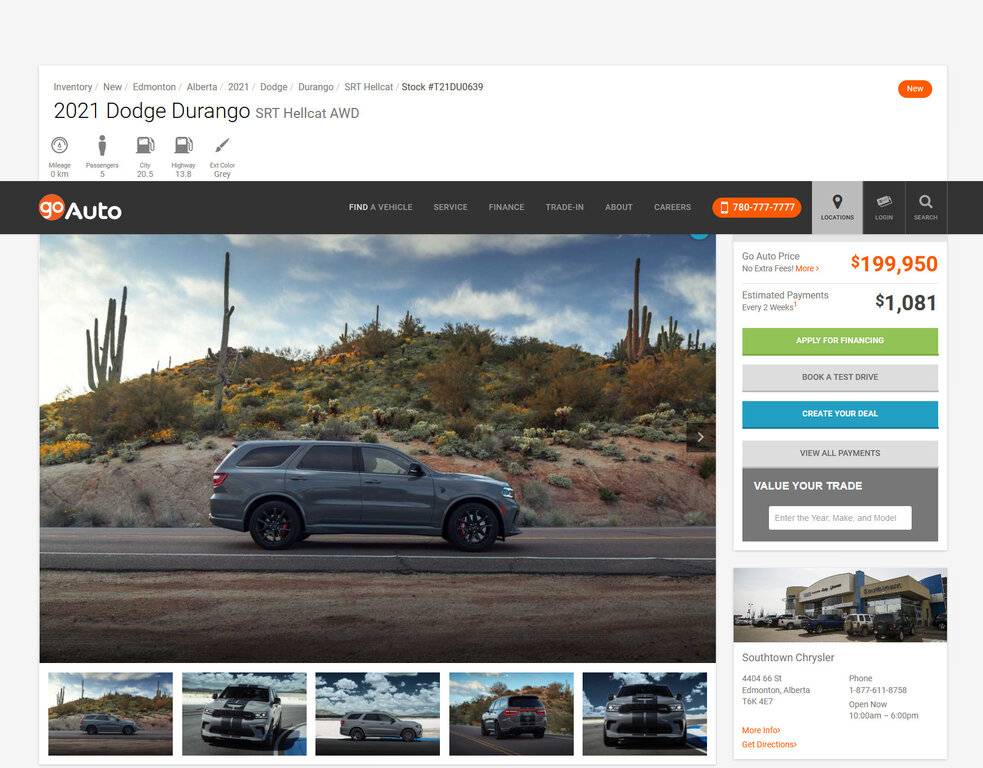Select the Locations map pin icon
Screen dimensions: 983x768
pos(837,203)
